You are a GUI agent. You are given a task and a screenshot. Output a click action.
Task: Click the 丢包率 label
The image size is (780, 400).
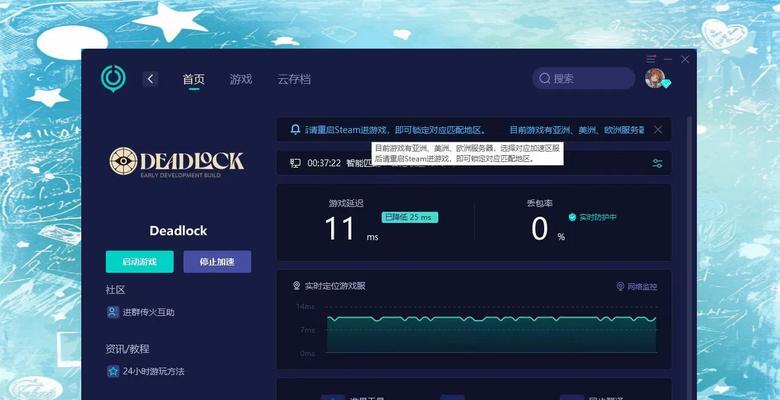pyautogui.click(x=540, y=203)
